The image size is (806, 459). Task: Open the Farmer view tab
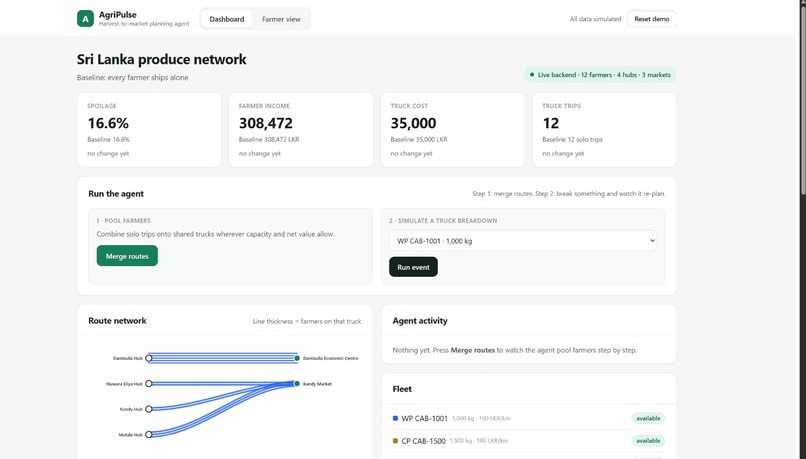[281, 19]
